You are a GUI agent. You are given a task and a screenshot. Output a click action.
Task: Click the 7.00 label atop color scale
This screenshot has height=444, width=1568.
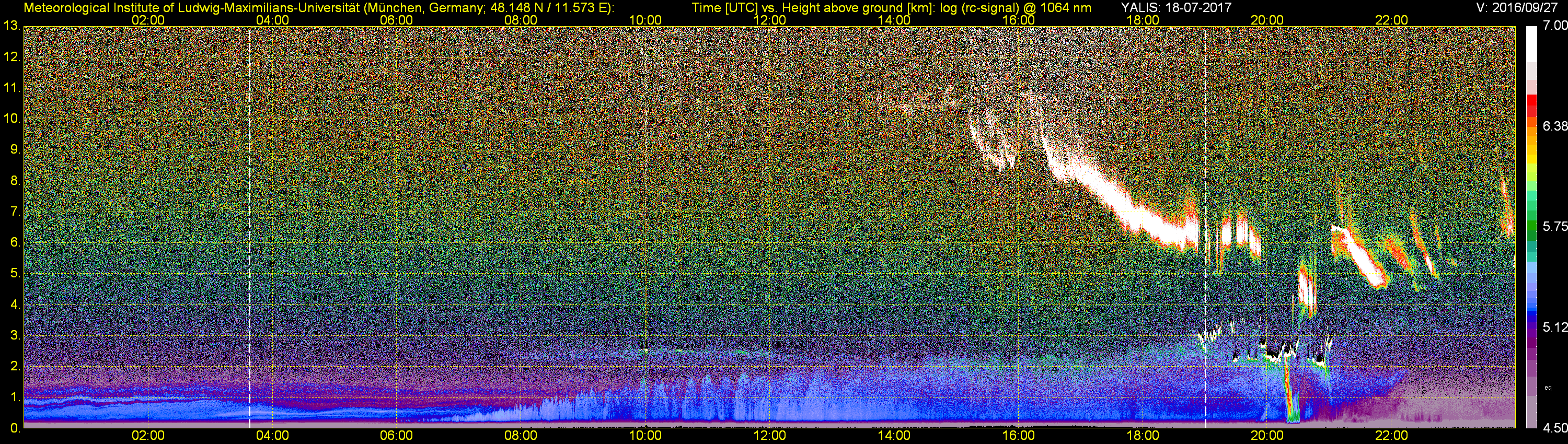[1554, 26]
